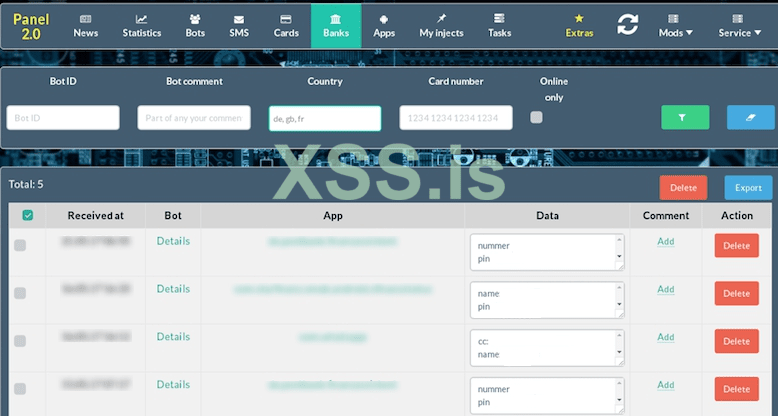The width and height of the screenshot is (778, 416).
Task: Check the row with 'name pin' data
Action: (x=20, y=293)
